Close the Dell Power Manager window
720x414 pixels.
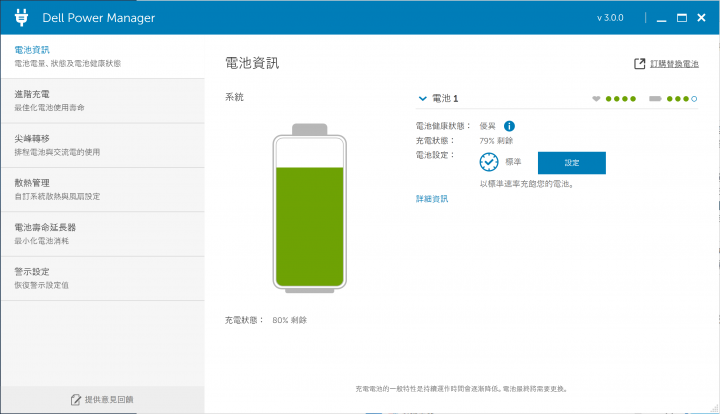point(701,17)
